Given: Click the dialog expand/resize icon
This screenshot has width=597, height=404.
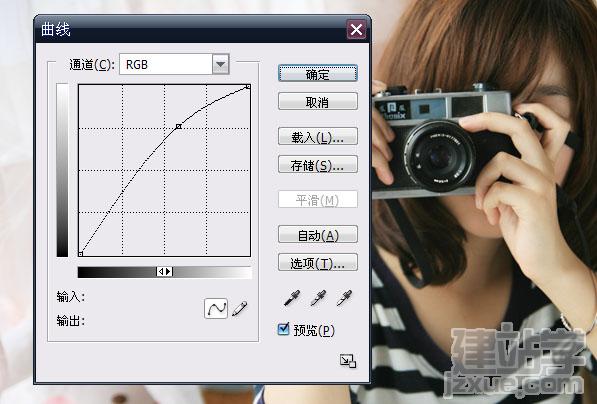Looking at the screenshot, I should coord(348,361).
